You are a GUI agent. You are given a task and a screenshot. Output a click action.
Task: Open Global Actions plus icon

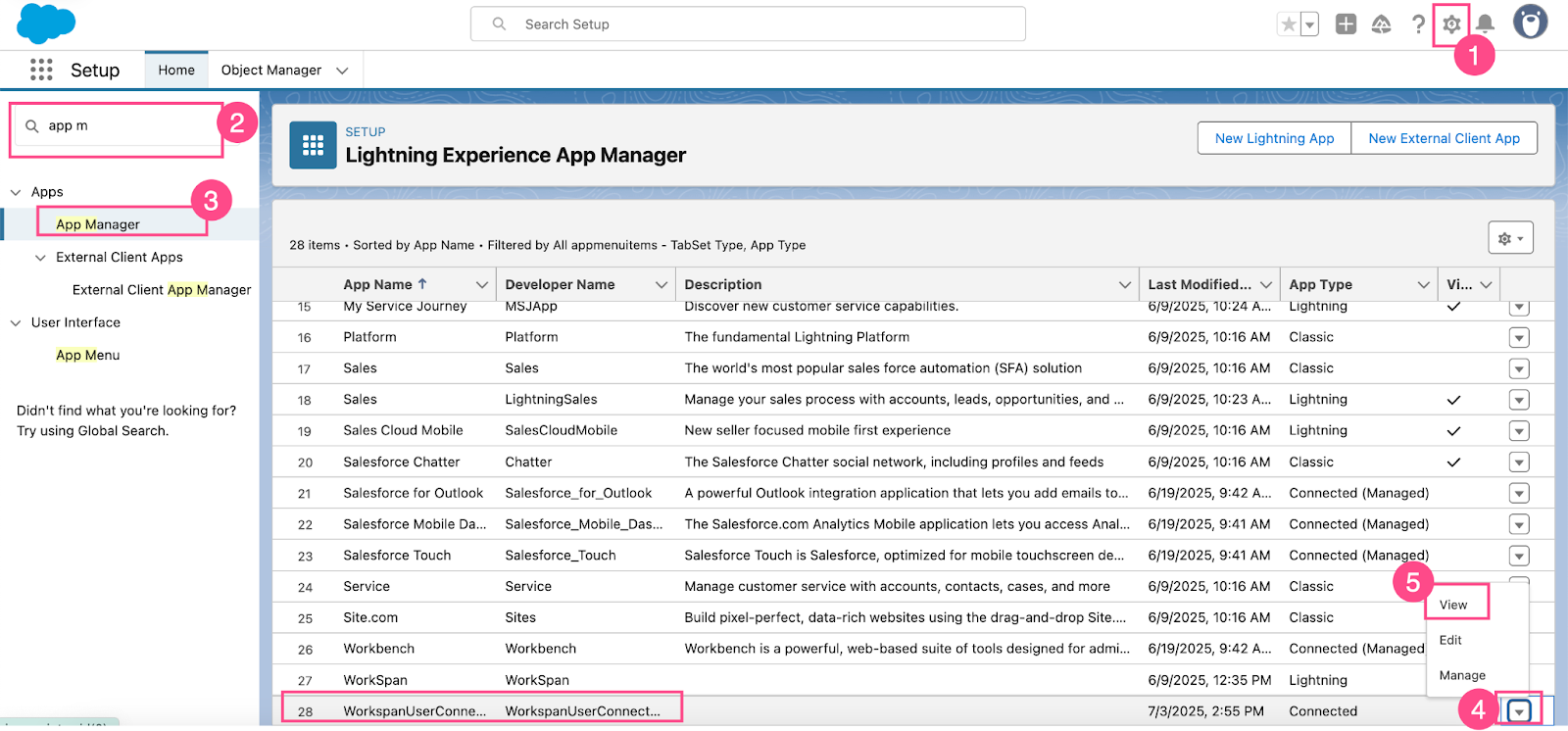coord(1346,24)
